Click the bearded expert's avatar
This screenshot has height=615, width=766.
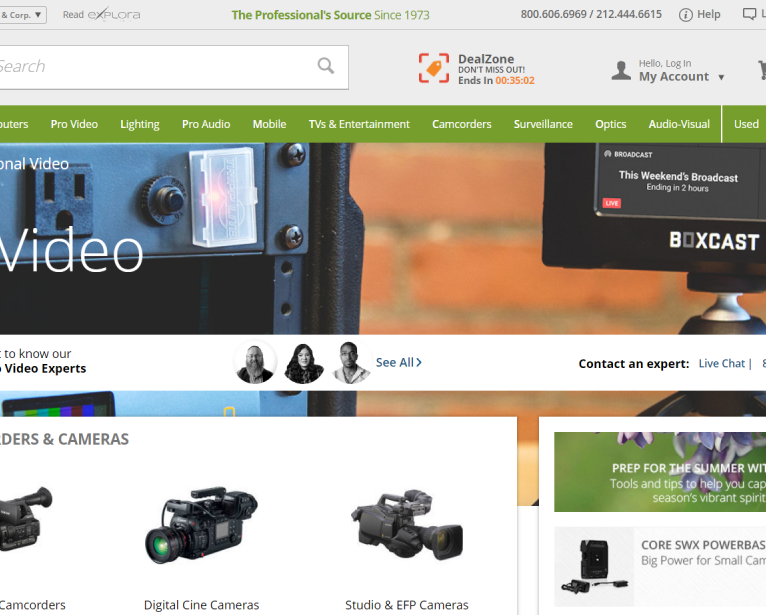point(255,363)
